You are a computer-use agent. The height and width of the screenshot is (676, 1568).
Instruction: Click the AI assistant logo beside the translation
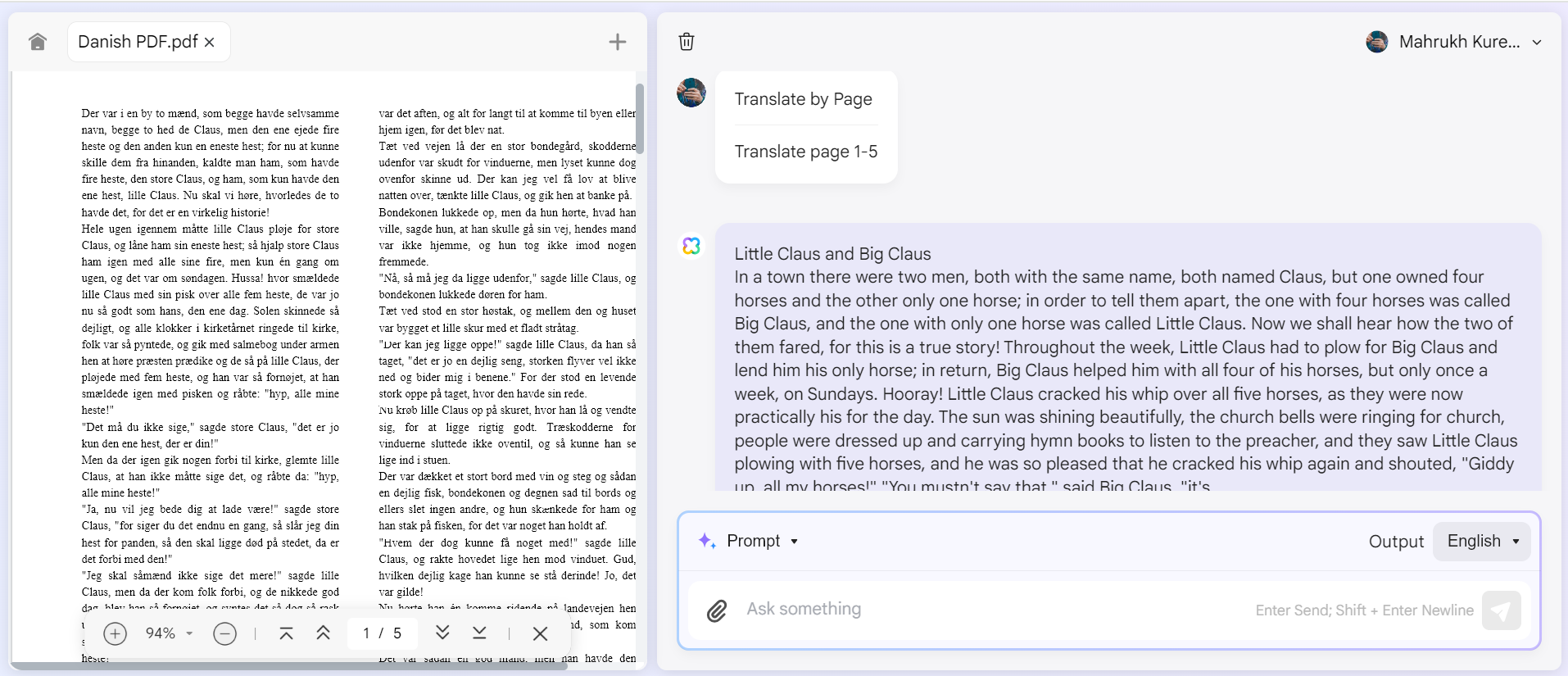(691, 246)
